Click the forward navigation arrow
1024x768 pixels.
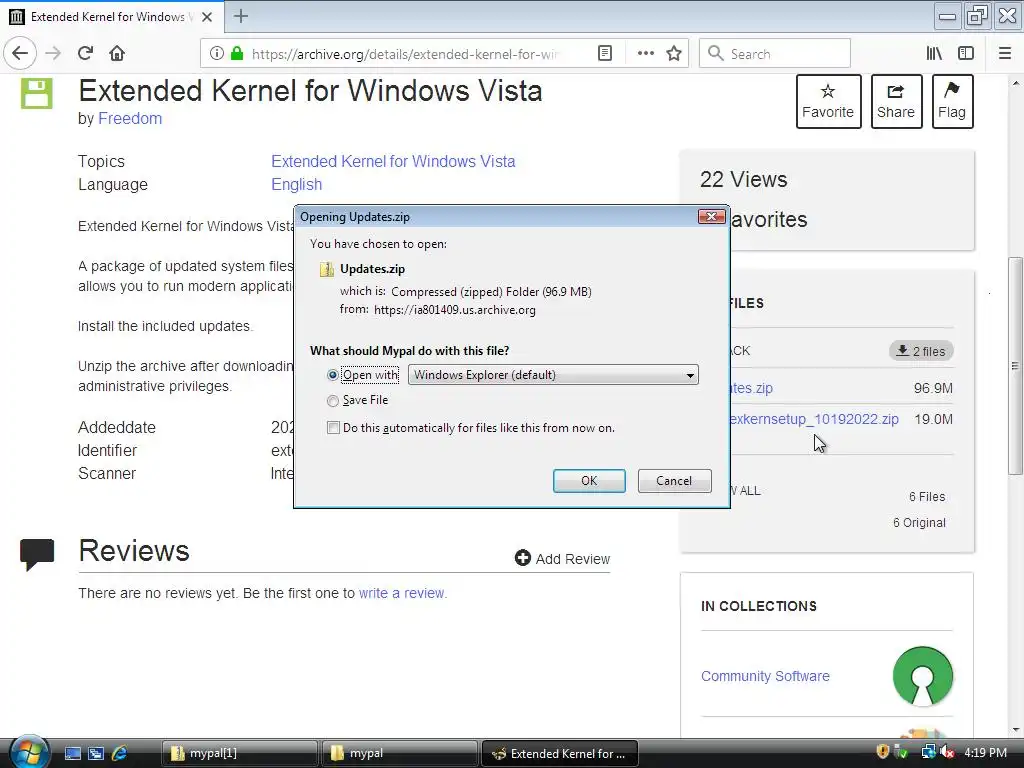click(x=53, y=53)
